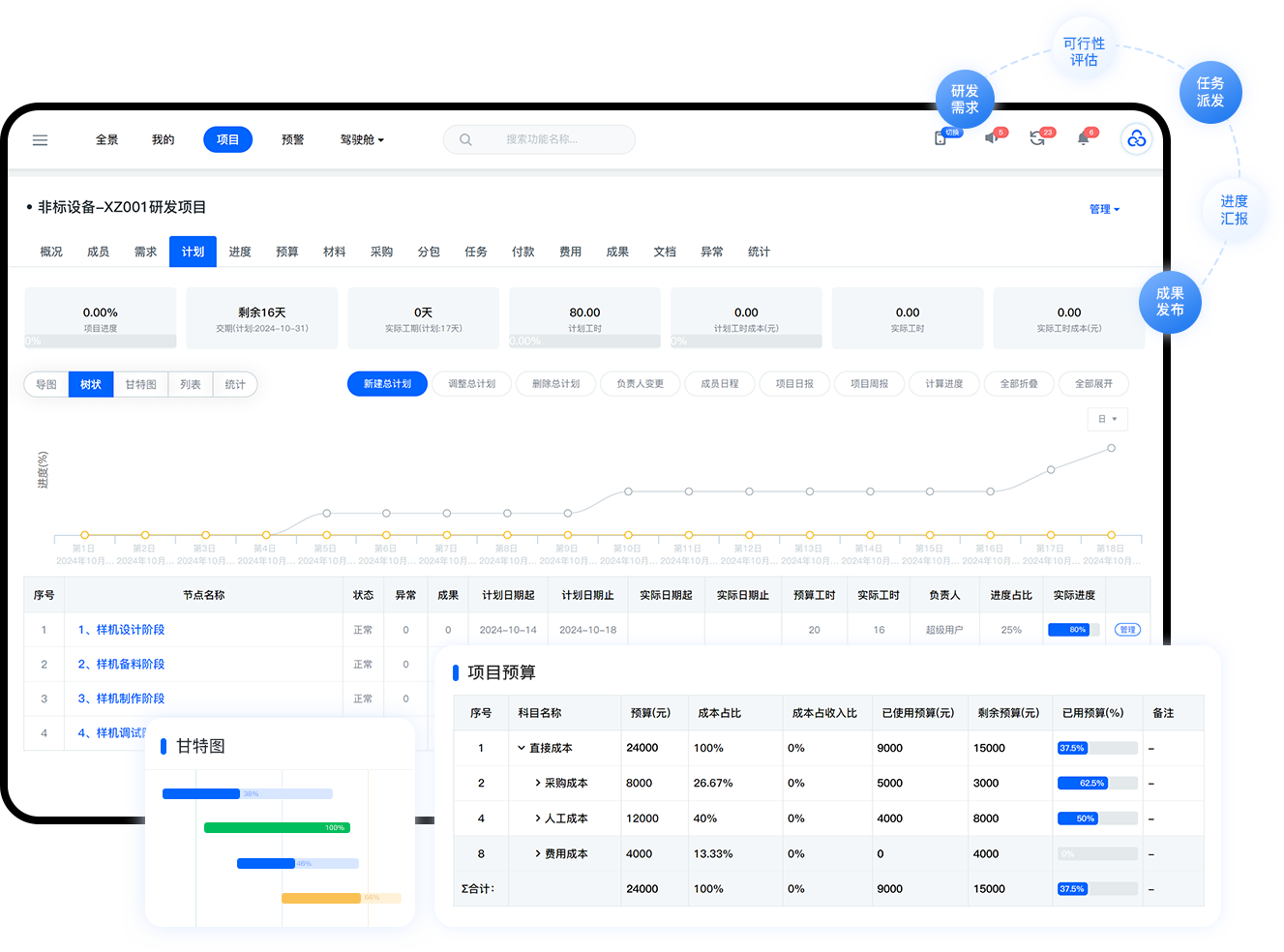1284x952 pixels.
Task: Switch to 列表 view toggle
Action: pyautogui.click(x=191, y=384)
